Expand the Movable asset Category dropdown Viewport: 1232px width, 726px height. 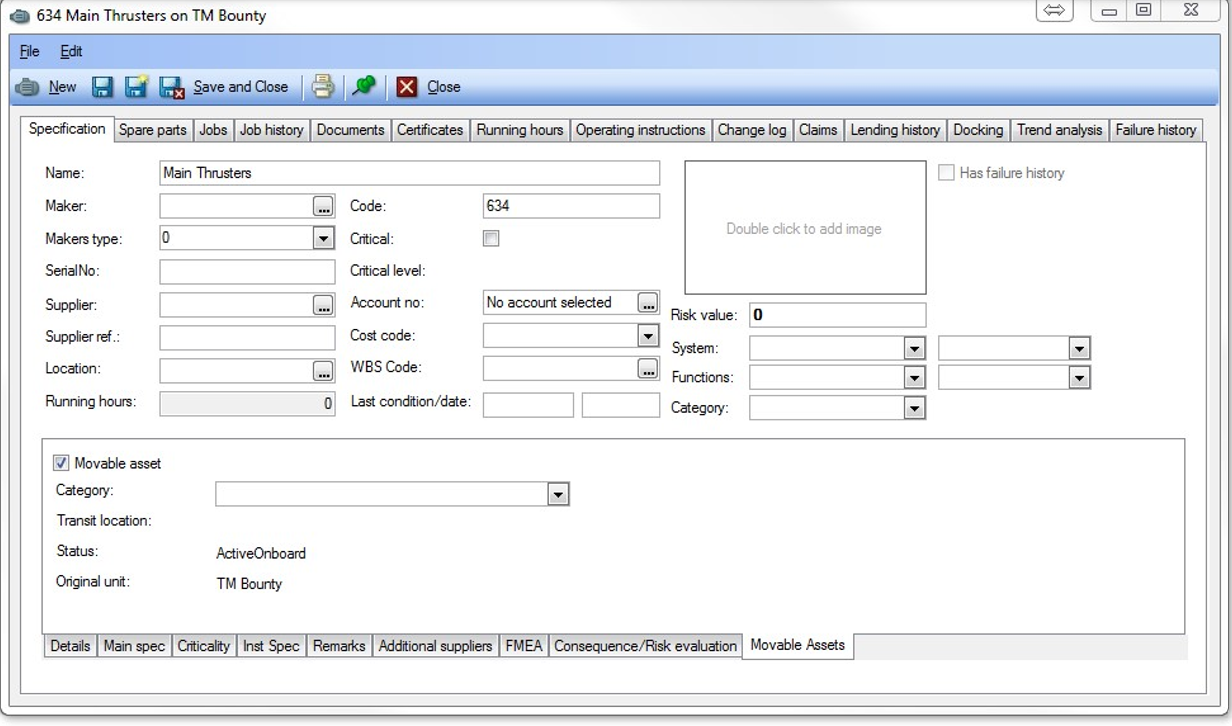[x=557, y=494]
